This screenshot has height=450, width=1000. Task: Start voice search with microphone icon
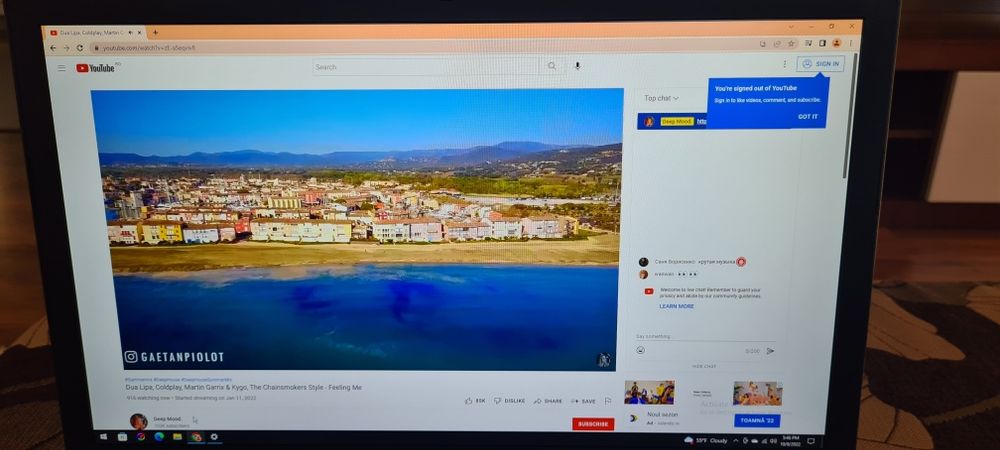tap(577, 66)
